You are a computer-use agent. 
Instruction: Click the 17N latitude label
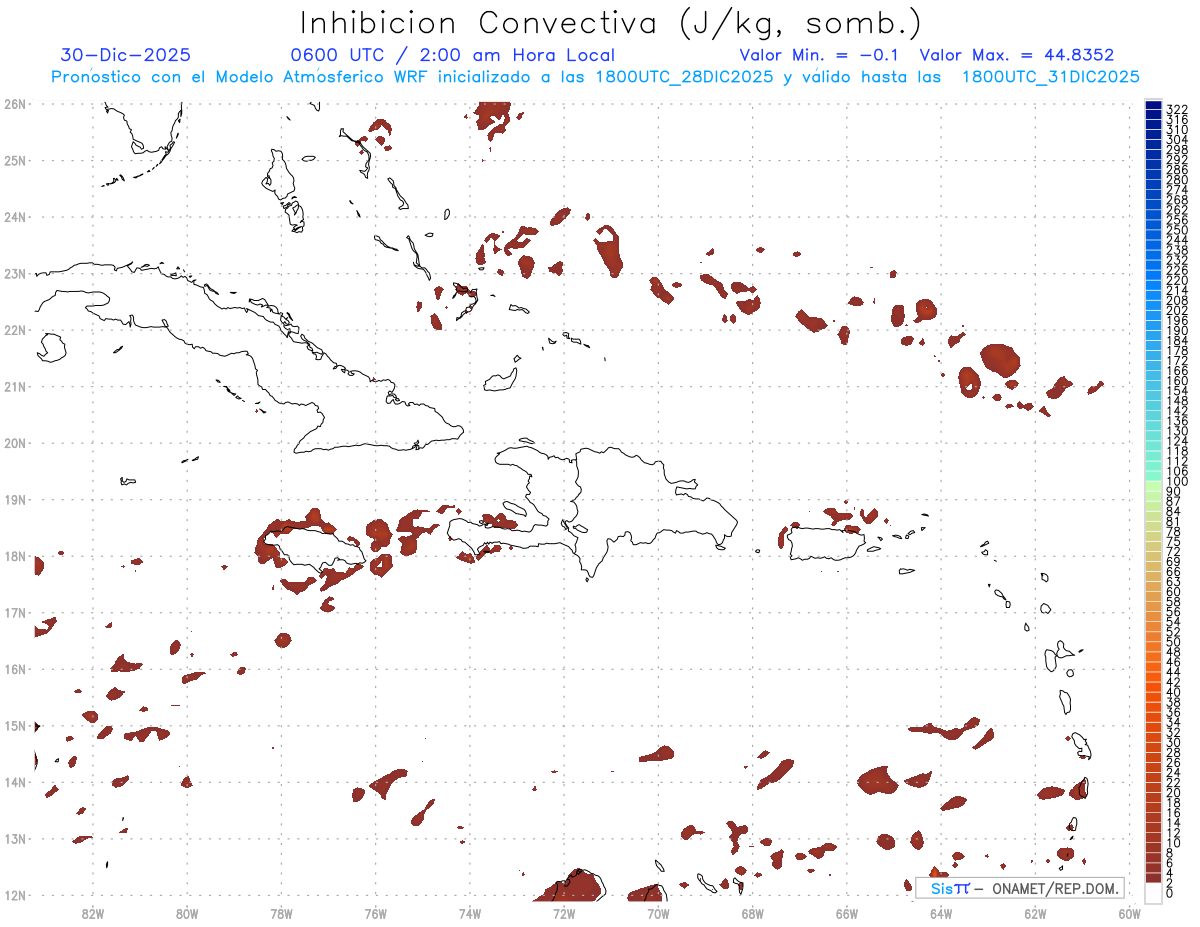pos(15,612)
